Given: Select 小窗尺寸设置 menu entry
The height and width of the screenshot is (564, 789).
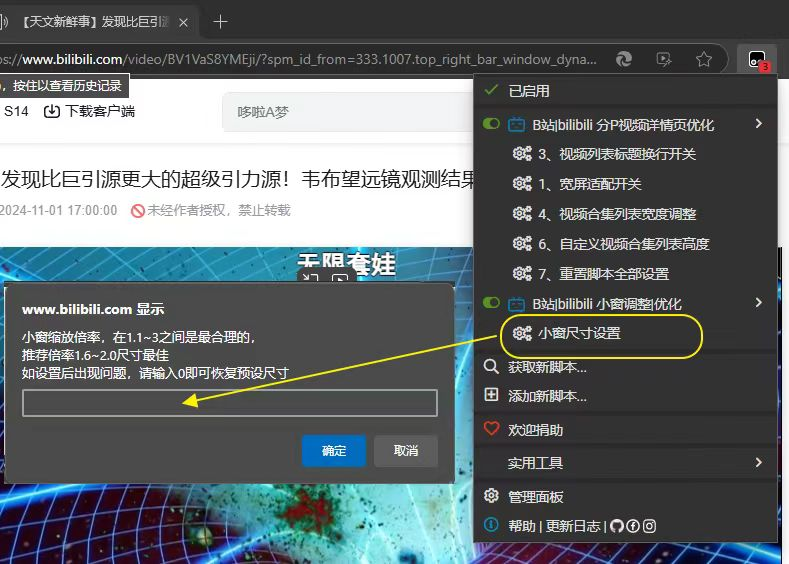Looking at the screenshot, I should (x=579, y=333).
